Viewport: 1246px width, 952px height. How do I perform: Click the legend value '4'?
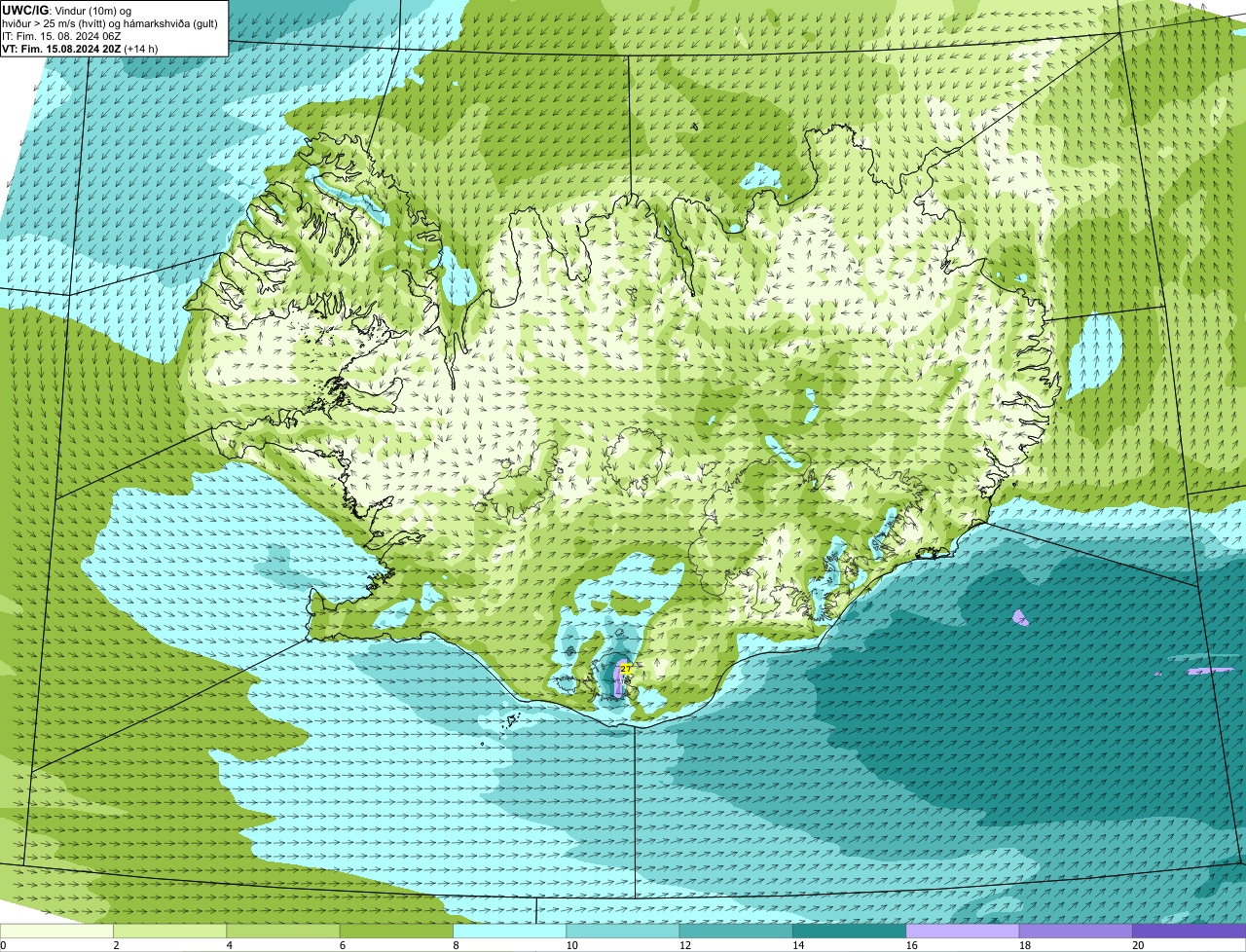point(229,945)
